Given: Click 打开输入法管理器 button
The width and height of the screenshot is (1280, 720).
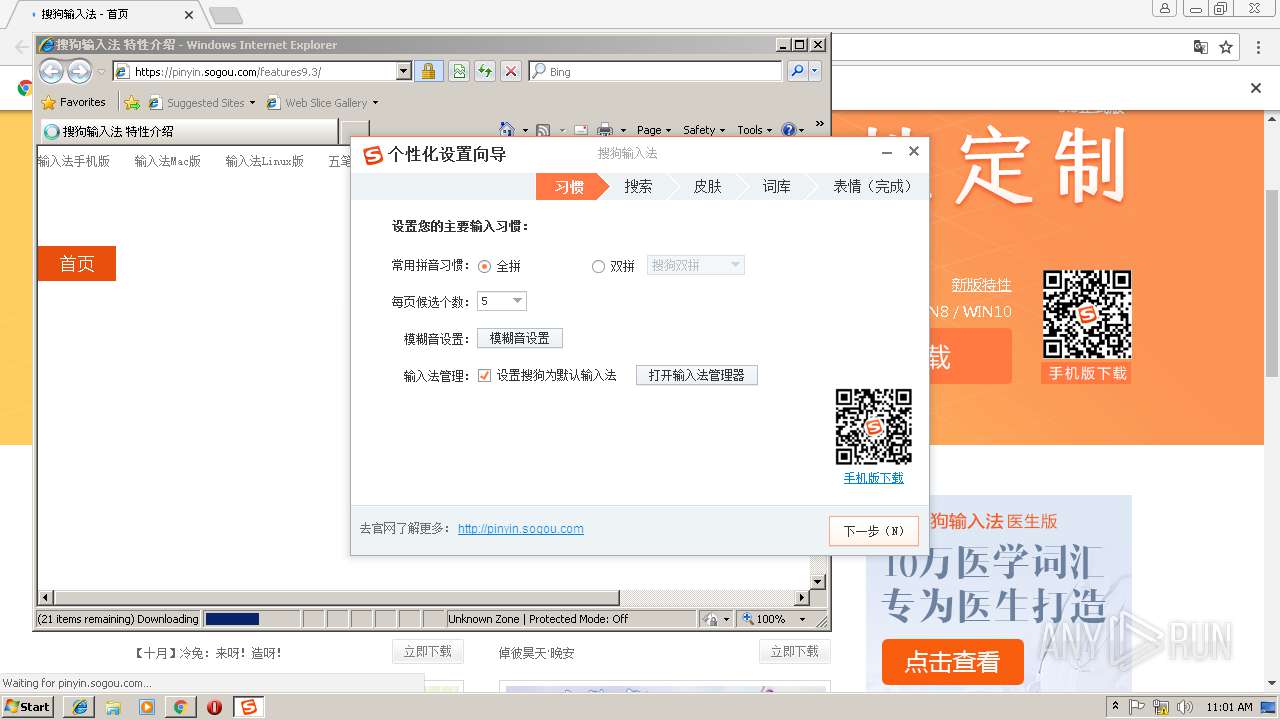Looking at the screenshot, I should click(696, 375).
